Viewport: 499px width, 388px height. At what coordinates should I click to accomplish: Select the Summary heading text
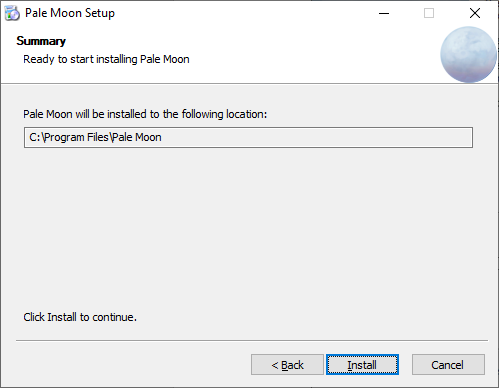[x=41, y=41]
